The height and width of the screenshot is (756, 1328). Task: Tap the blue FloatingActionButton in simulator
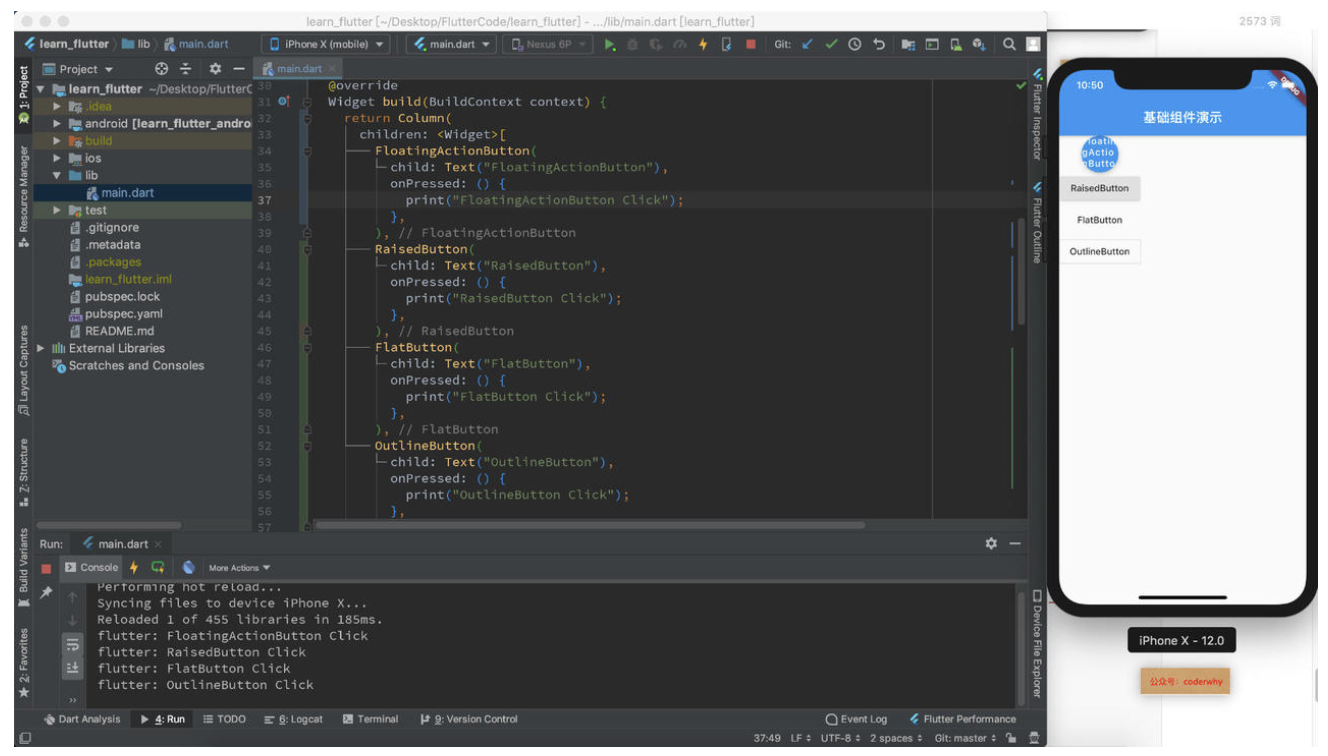(1099, 153)
